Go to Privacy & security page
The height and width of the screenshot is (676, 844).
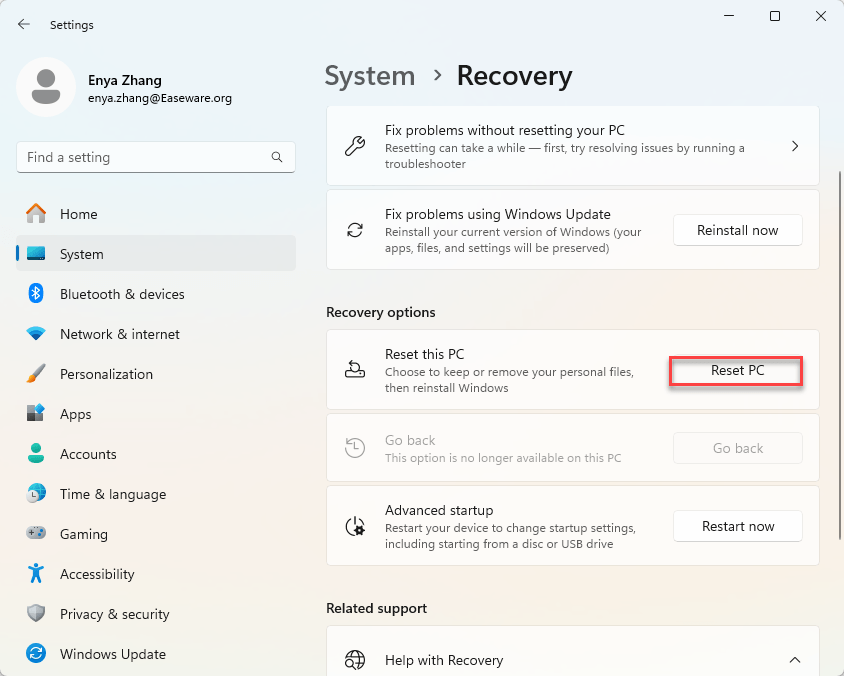[x=114, y=614]
